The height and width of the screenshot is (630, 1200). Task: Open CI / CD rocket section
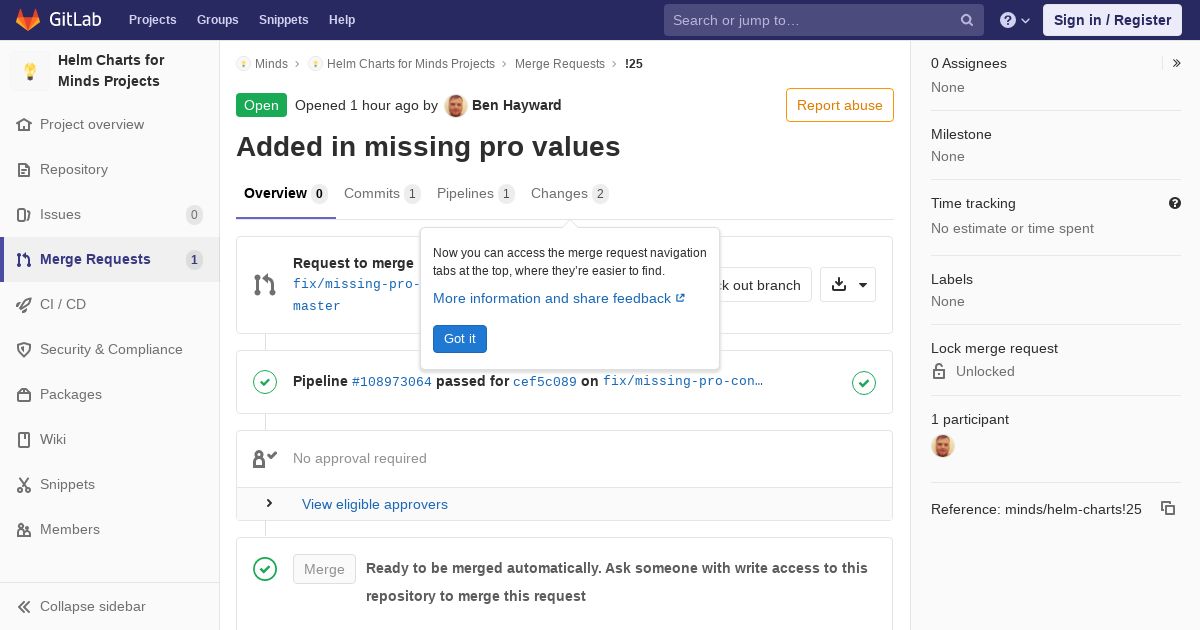[62, 304]
